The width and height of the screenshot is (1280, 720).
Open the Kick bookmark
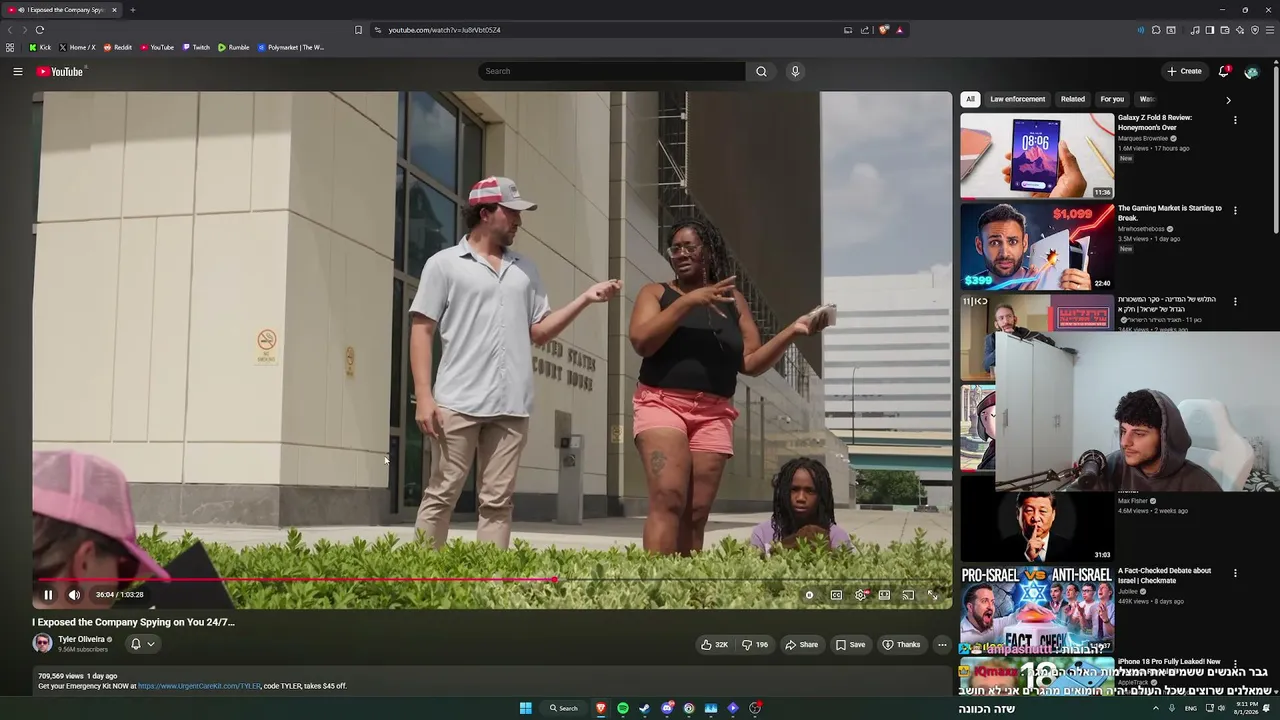40,47
